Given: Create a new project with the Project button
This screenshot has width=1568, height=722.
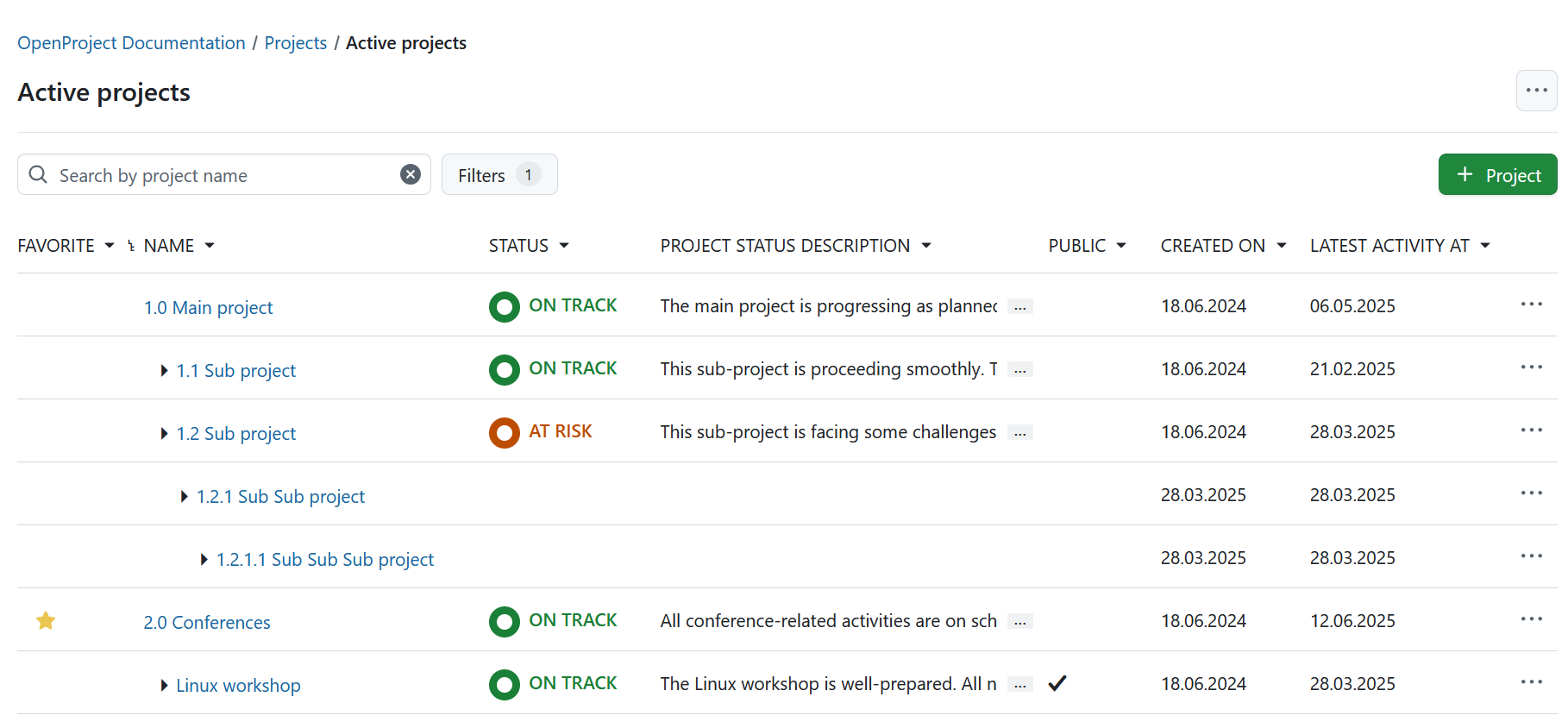Looking at the screenshot, I should (1497, 174).
